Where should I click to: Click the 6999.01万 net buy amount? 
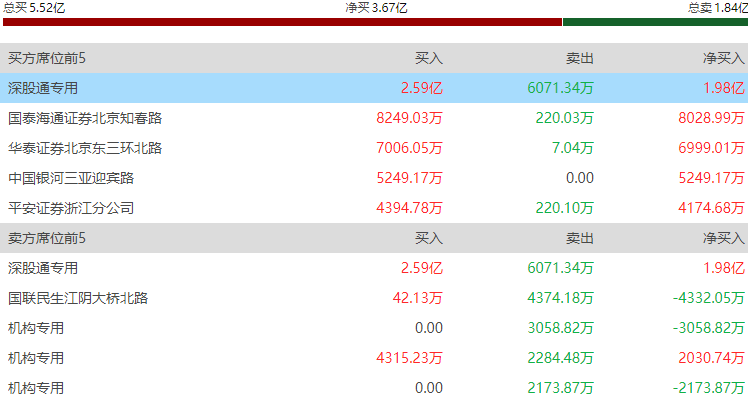[x=711, y=148]
